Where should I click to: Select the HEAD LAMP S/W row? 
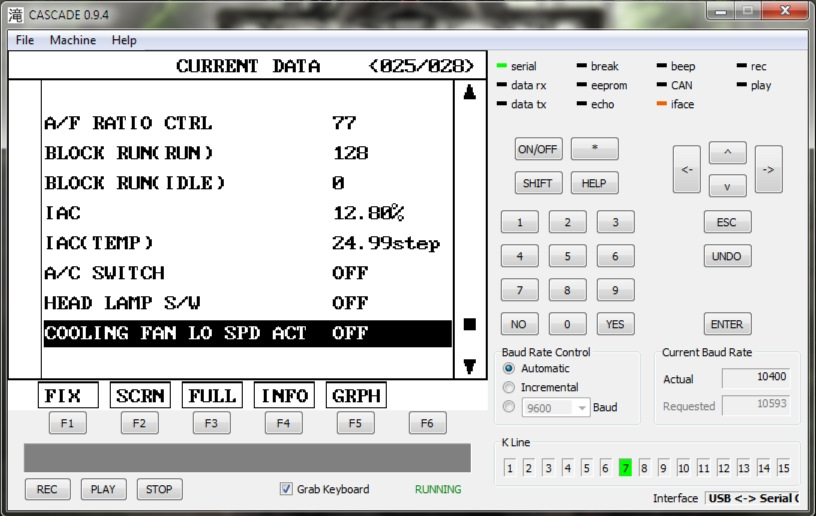247,303
